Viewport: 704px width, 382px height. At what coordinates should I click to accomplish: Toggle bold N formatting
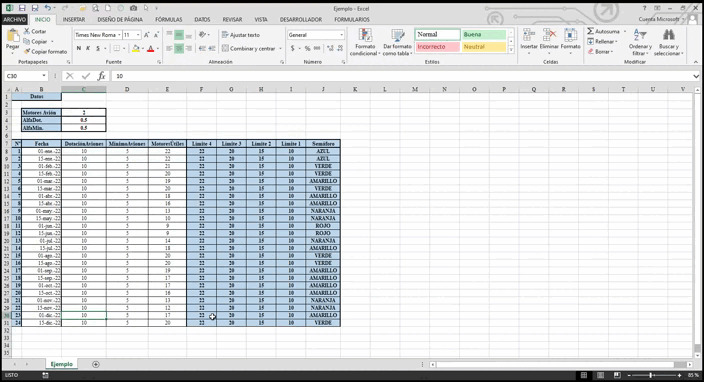79,48
